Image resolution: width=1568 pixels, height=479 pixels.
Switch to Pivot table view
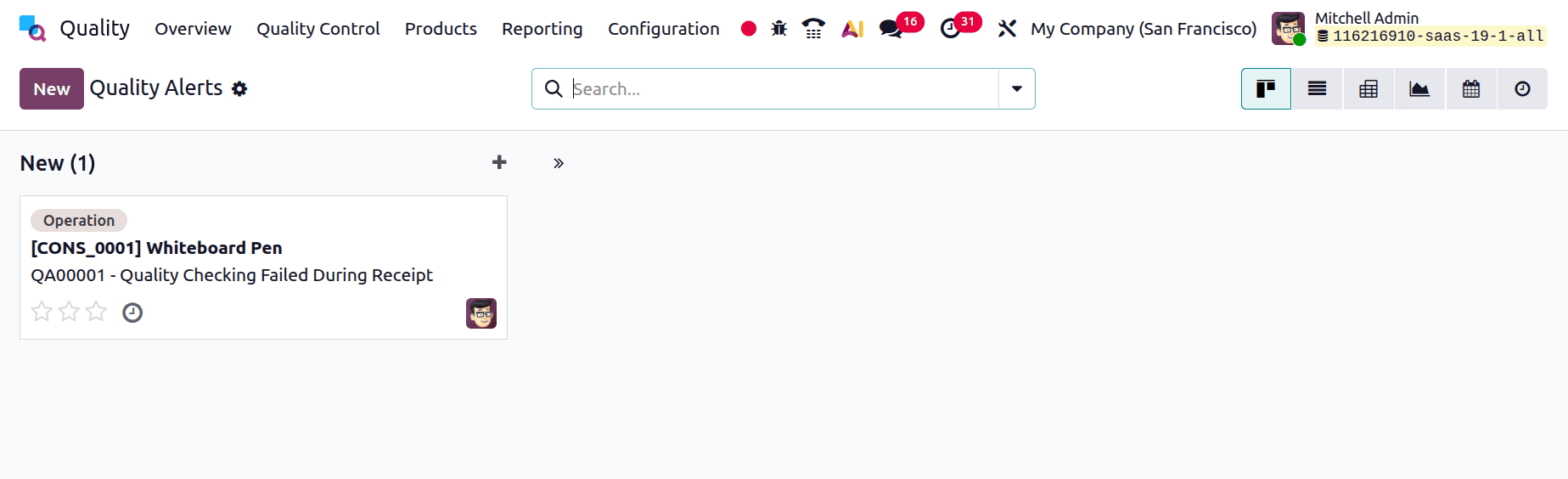[x=1368, y=88]
